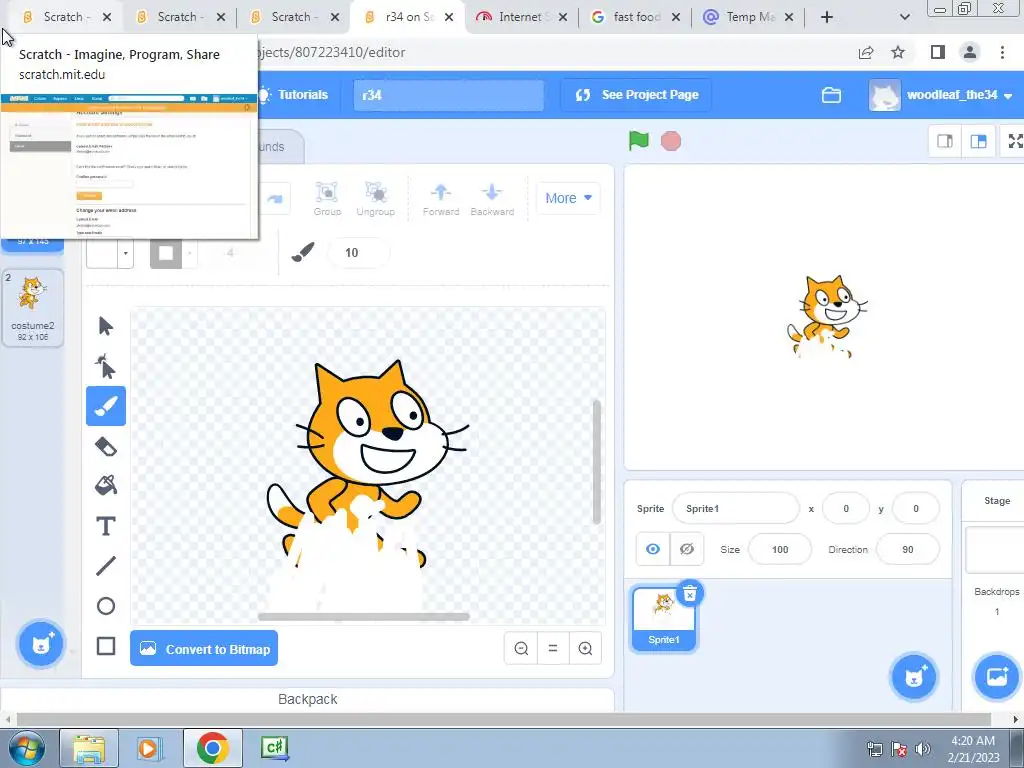Expand the More dropdown
Image resolution: width=1024 pixels, height=768 pixels.
point(568,198)
